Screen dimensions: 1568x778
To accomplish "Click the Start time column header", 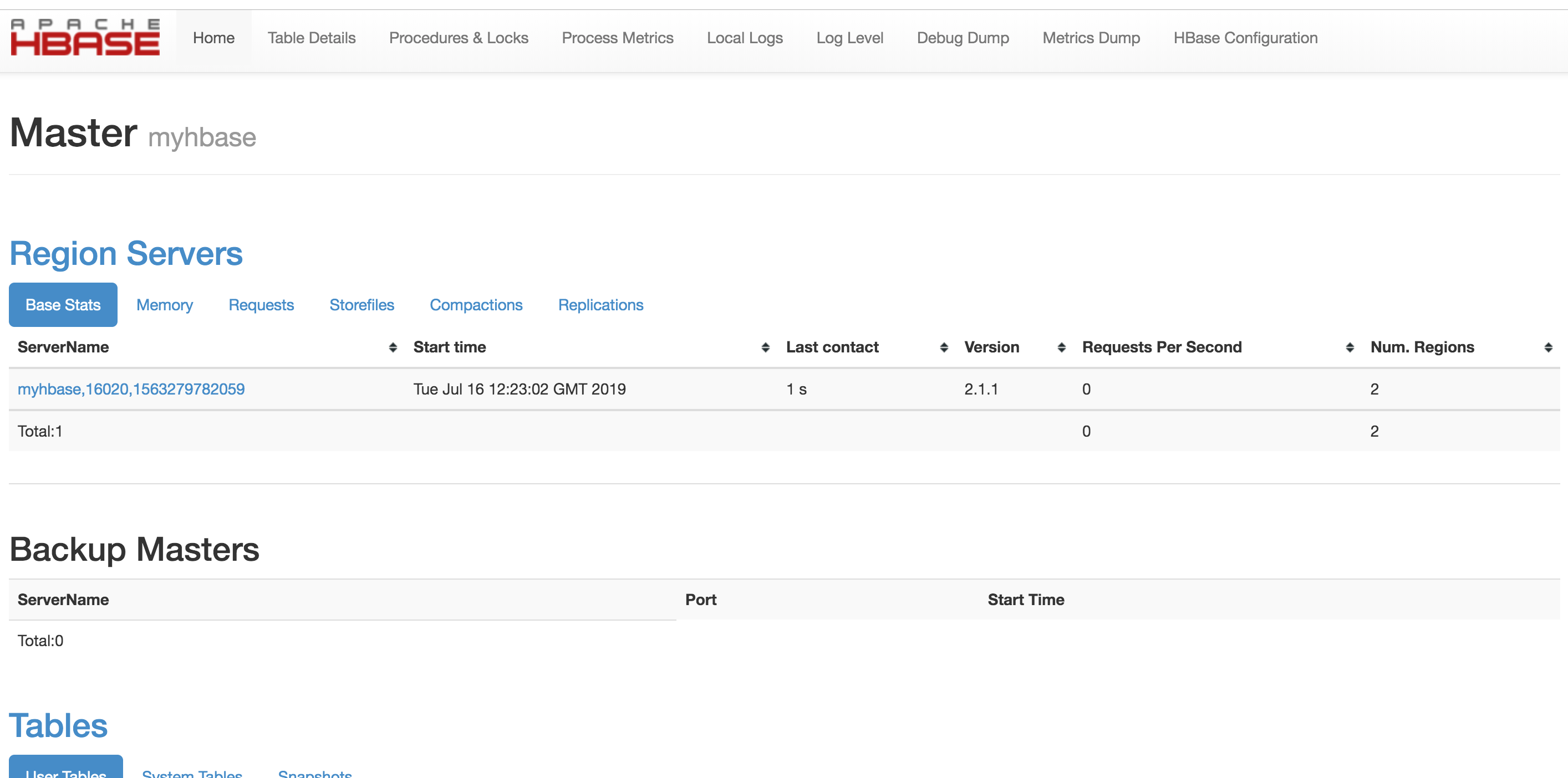I will 449,347.
